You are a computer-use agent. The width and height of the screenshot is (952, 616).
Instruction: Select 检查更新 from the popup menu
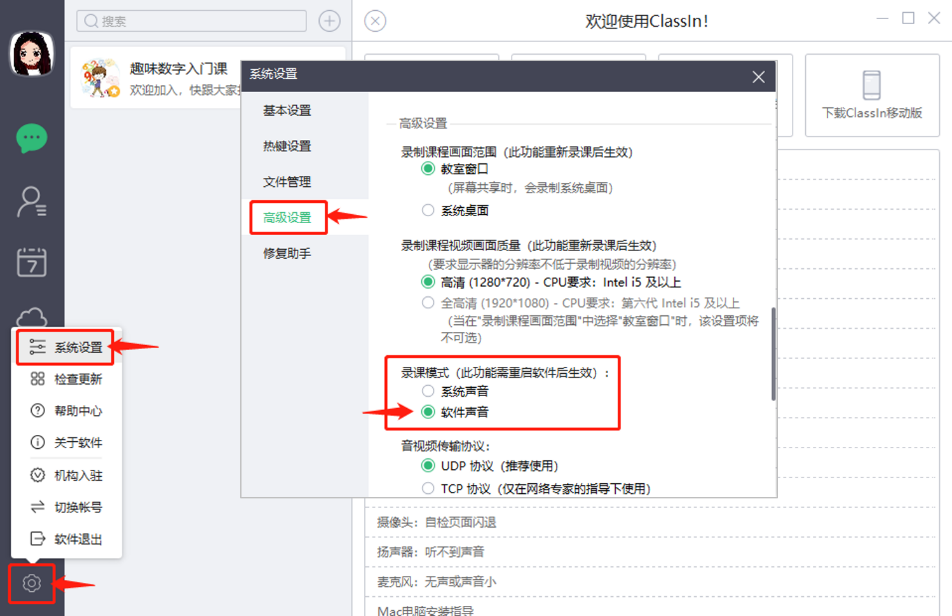click(66, 379)
